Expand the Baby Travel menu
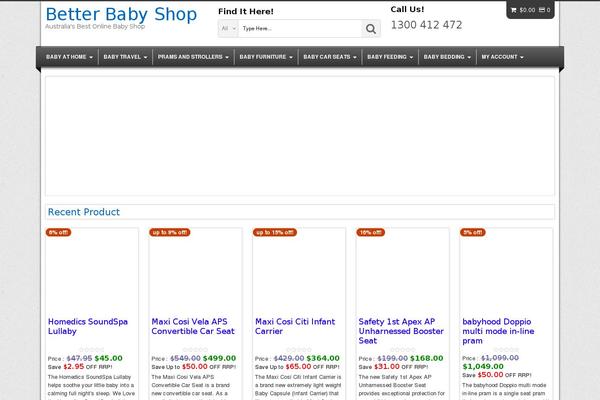The width and height of the screenshot is (600, 400). 126,57
